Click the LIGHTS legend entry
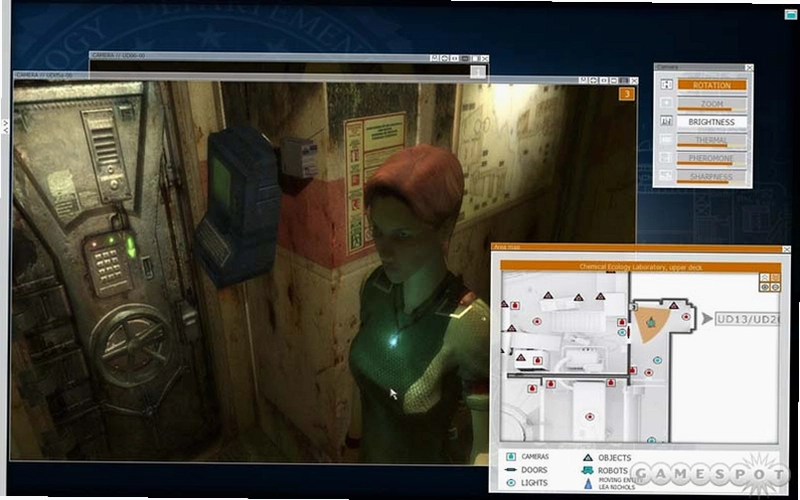The image size is (800, 500). tap(527, 483)
